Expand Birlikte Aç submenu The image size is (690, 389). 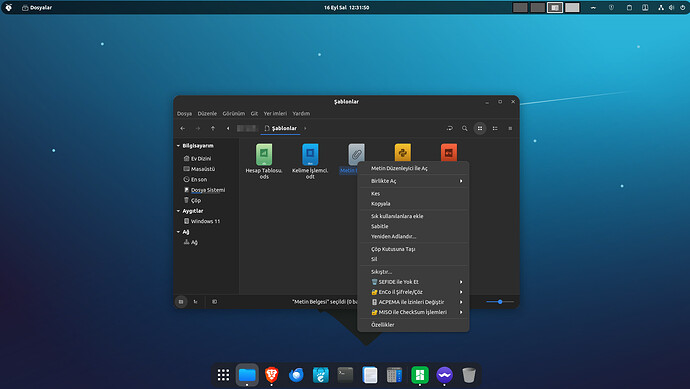[x=414, y=181]
